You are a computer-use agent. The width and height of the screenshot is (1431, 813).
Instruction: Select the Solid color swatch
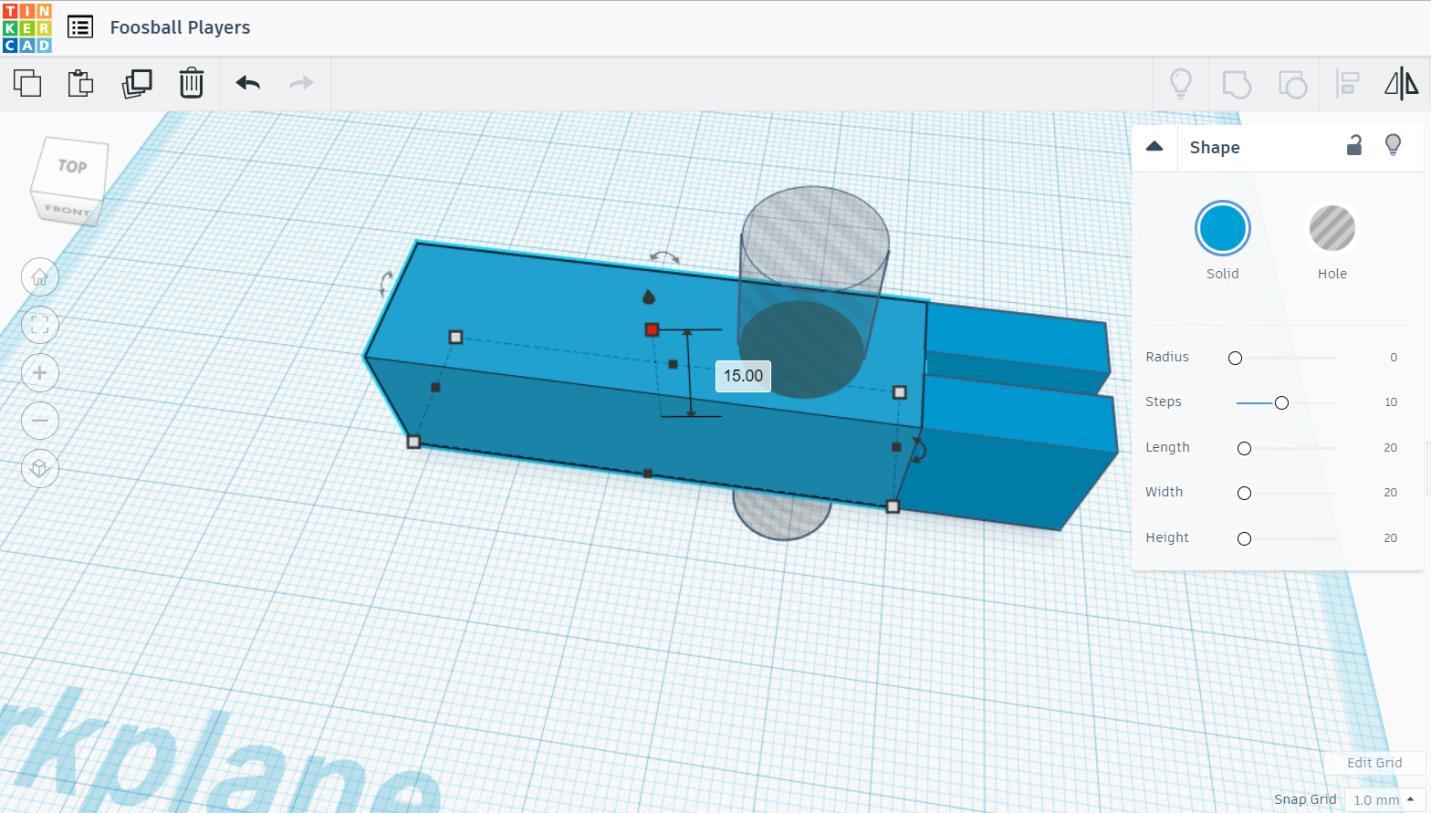click(1222, 228)
